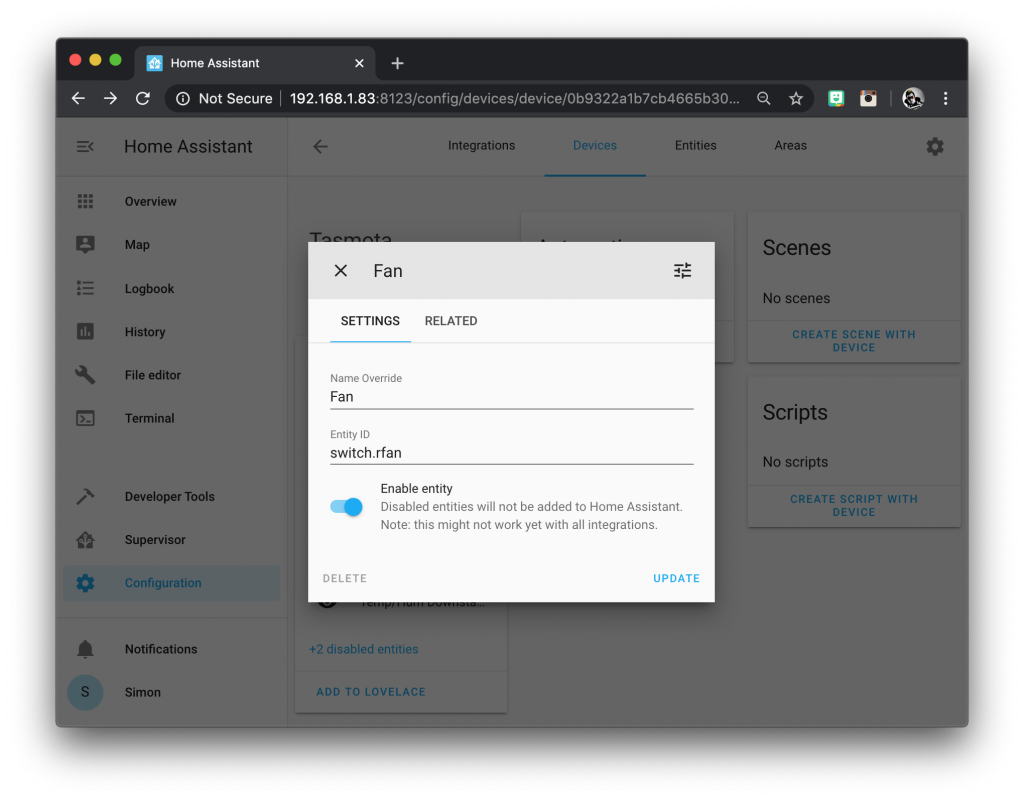
Task: Click the 'Home Assistant' sidebar title
Action: (x=188, y=146)
